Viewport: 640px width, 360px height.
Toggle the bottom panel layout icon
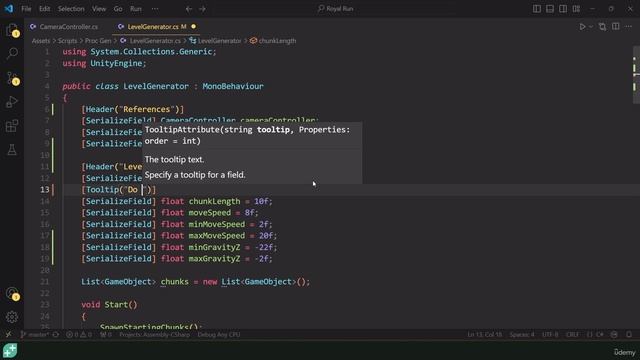pyautogui.click(x=550, y=9)
